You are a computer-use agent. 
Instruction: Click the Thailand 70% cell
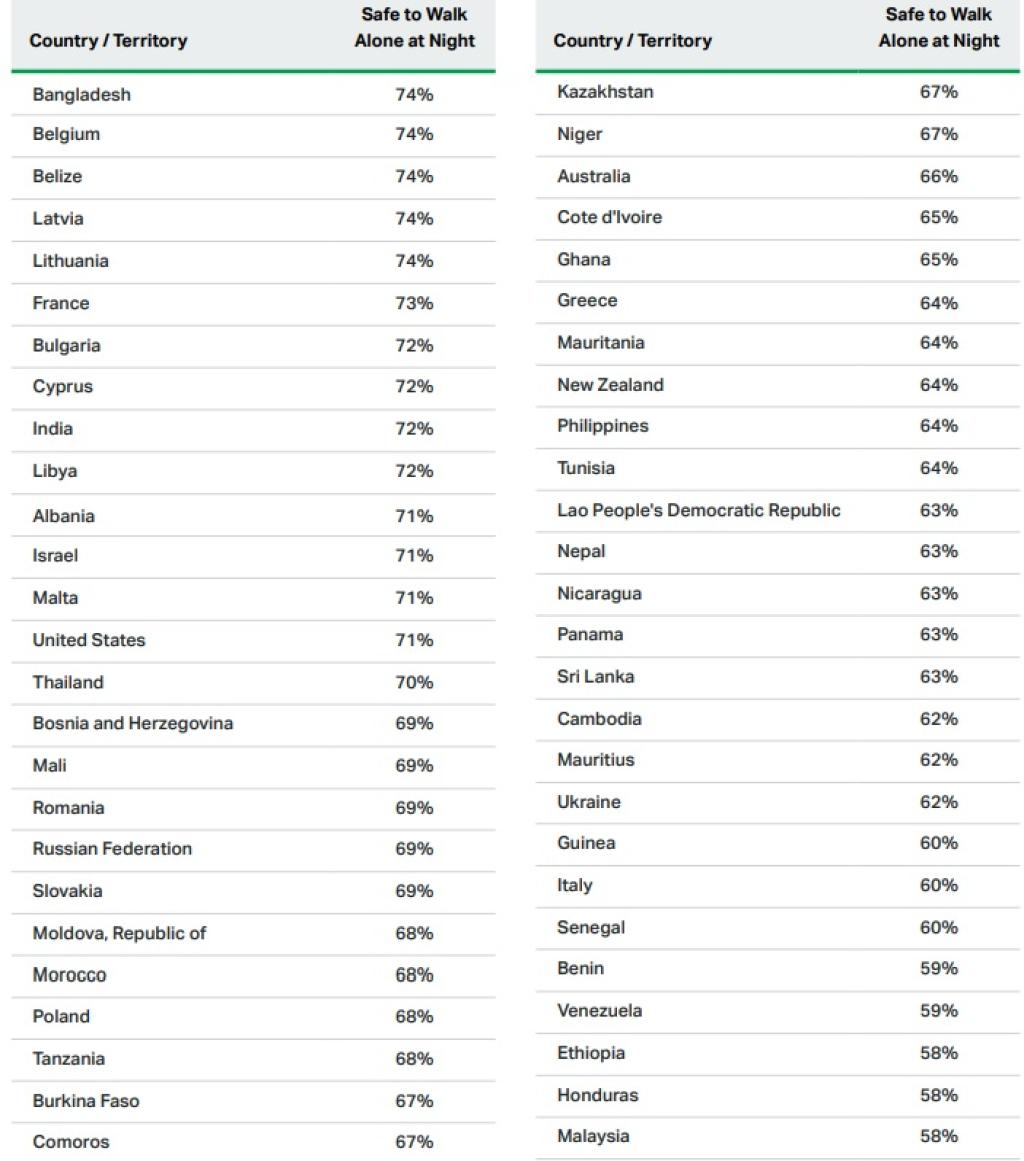tap(414, 682)
